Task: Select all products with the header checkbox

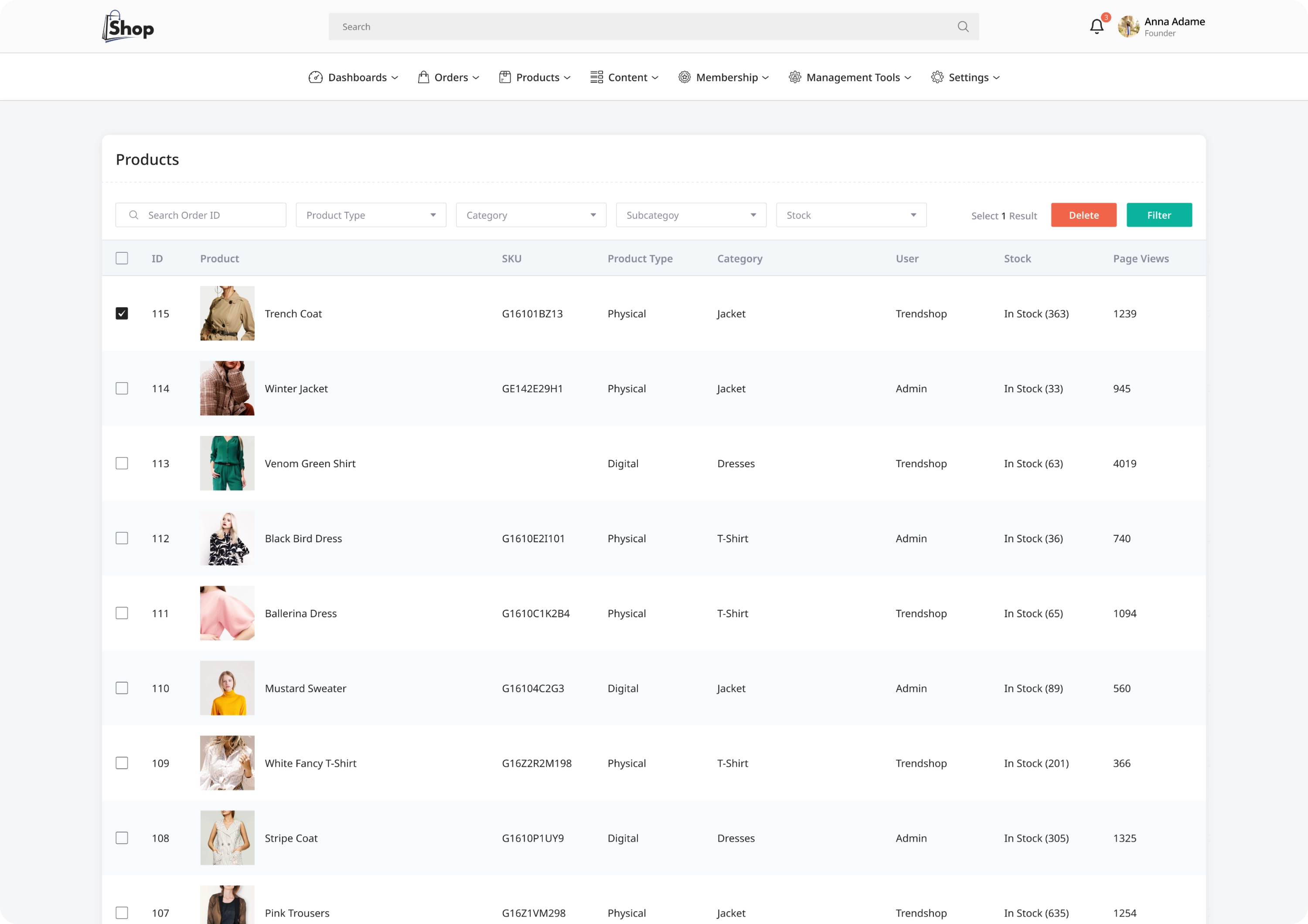Action: [x=122, y=258]
